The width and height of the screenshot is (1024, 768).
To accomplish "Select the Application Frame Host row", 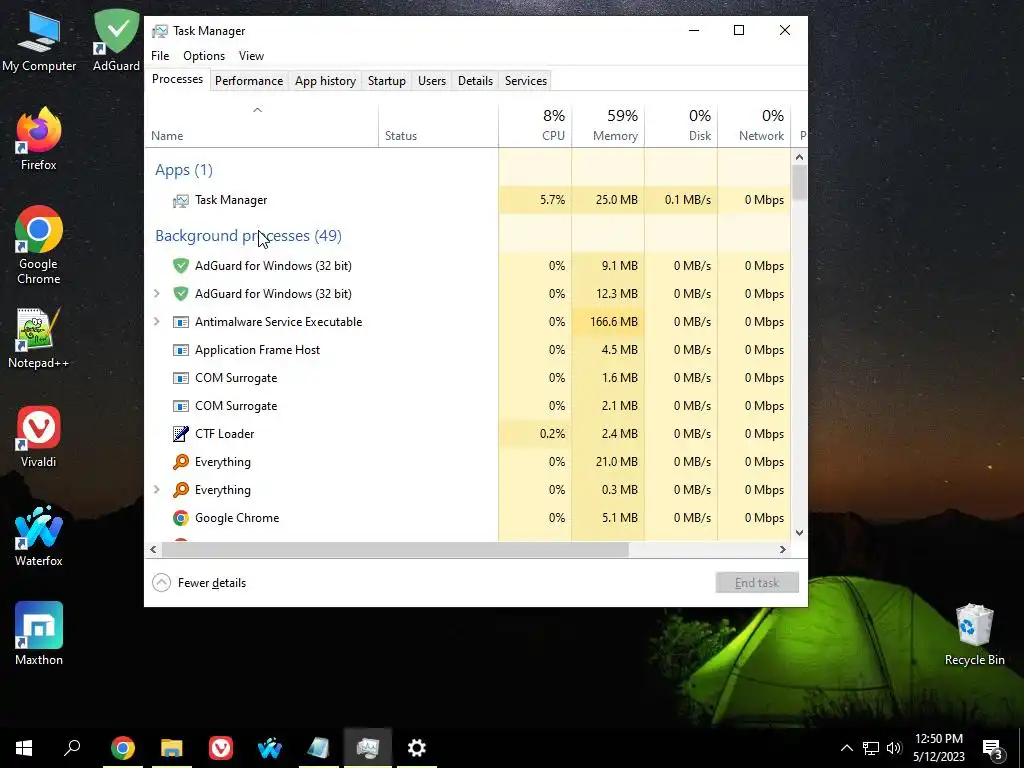I will pyautogui.click(x=468, y=350).
